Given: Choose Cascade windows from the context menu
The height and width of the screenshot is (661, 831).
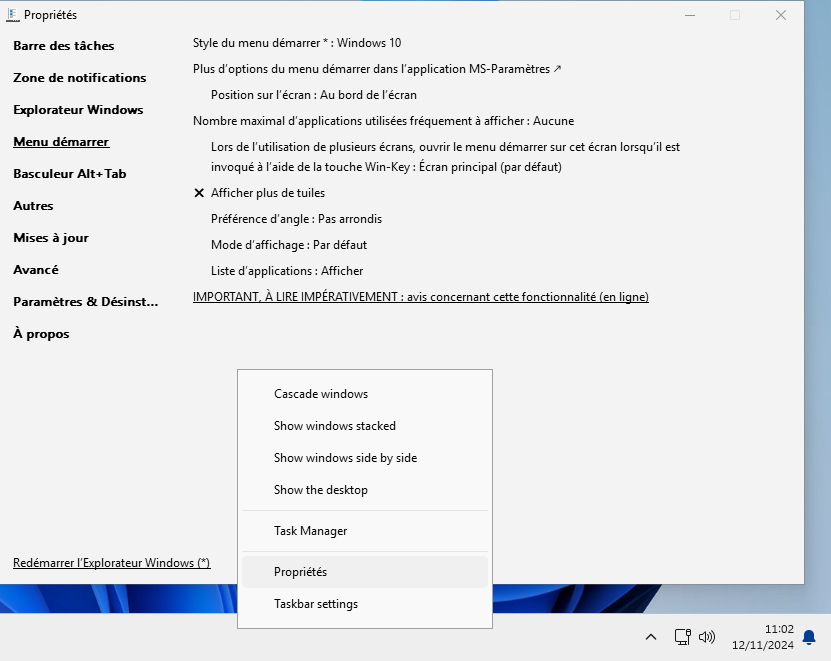Looking at the screenshot, I should pyautogui.click(x=365, y=394).
